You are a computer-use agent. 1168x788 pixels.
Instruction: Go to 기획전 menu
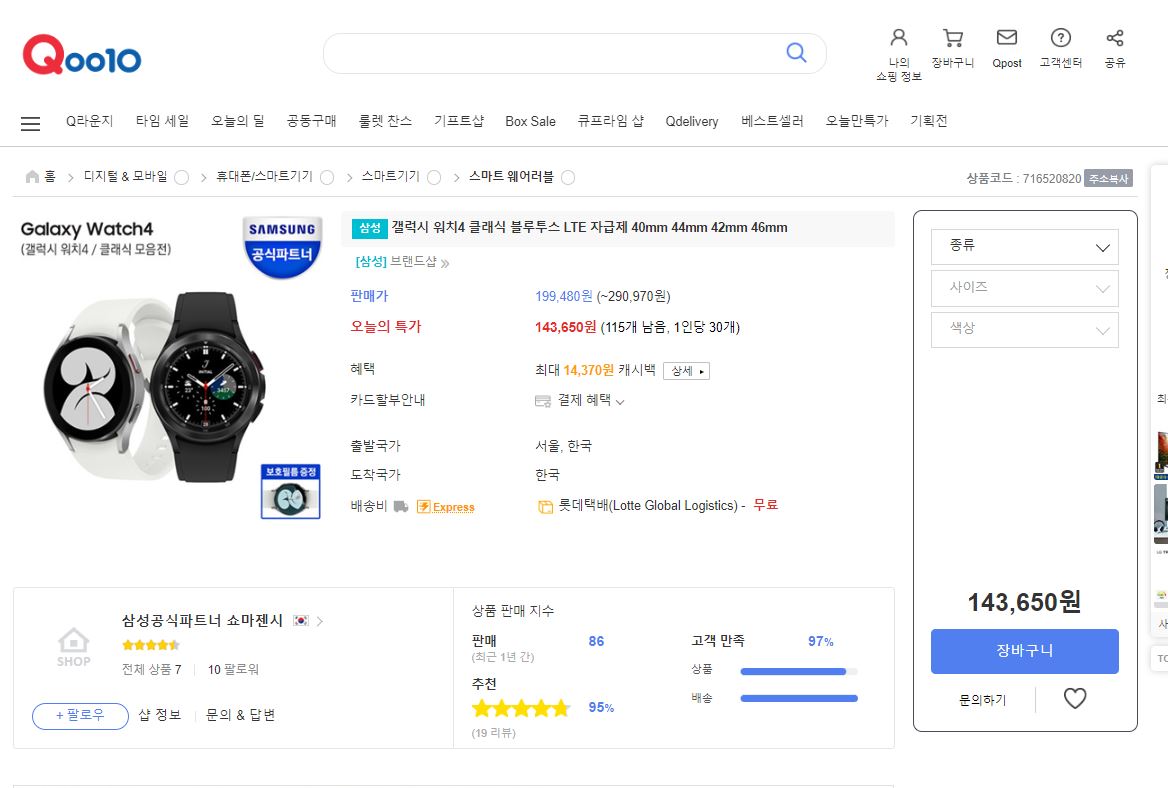coord(929,121)
